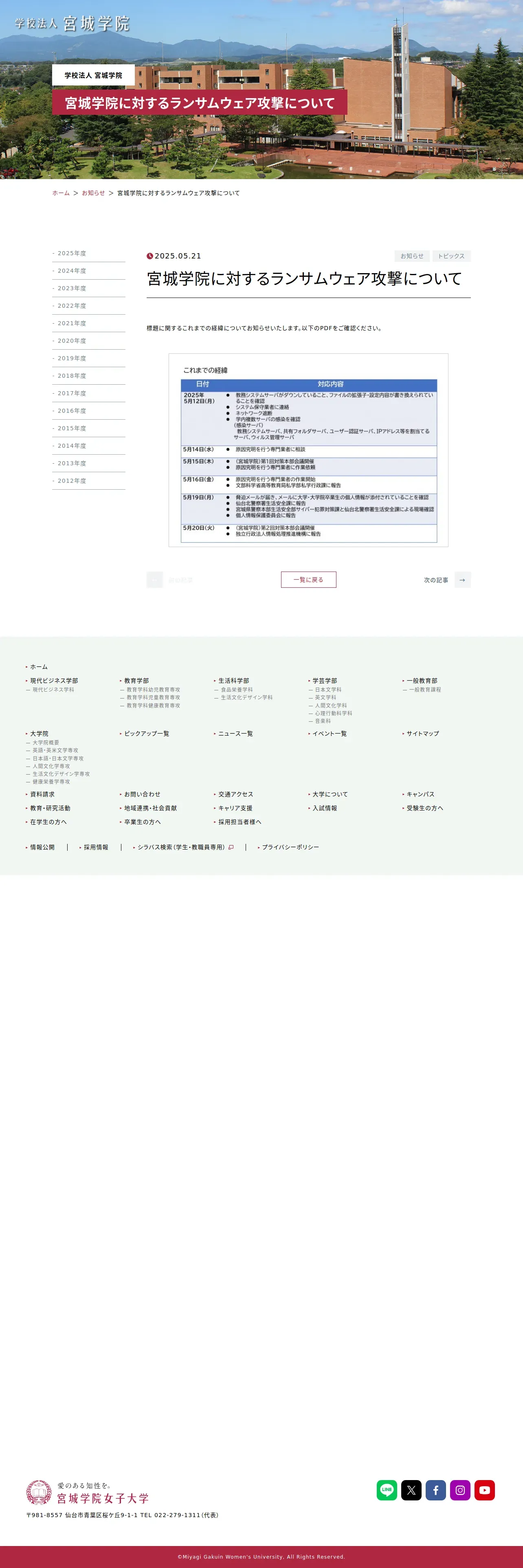Open the Facebook social icon
Image resolution: width=523 pixels, height=1568 pixels.
436,1490
